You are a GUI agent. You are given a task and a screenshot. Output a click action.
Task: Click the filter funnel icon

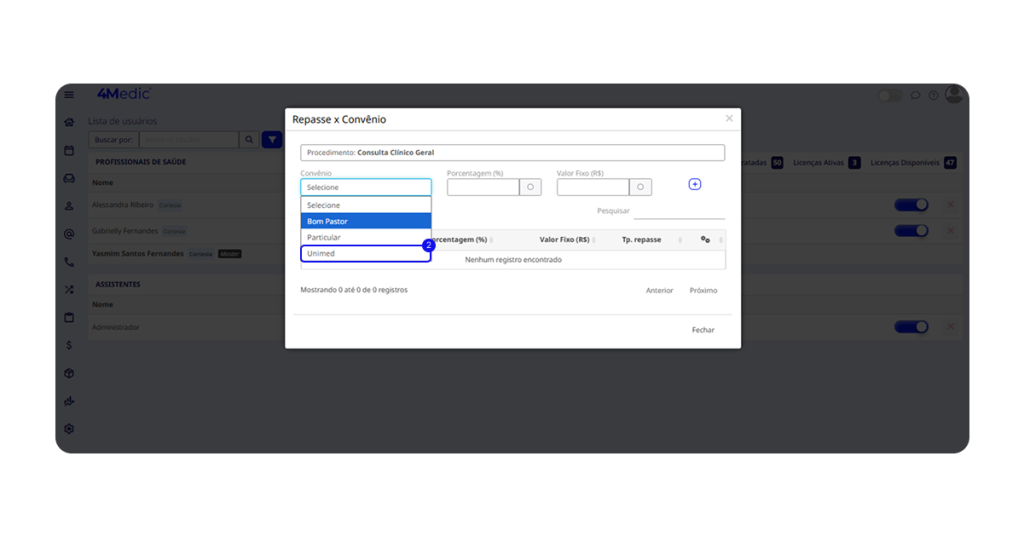pyautogui.click(x=272, y=140)
